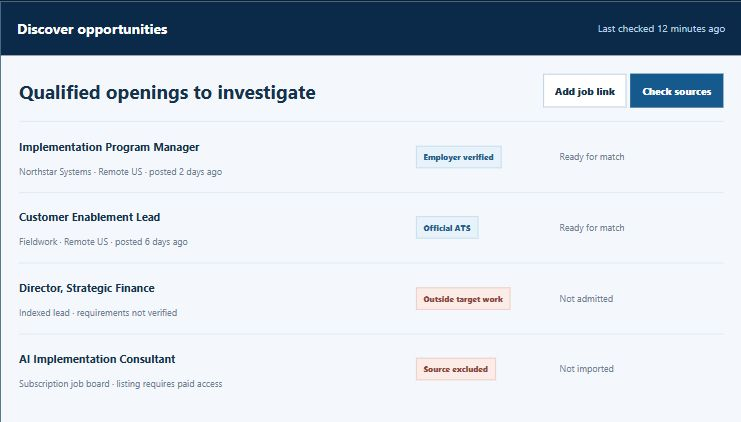Click the Source excluded badge
This screenshot has width=741, height=422.
point(456,369)
